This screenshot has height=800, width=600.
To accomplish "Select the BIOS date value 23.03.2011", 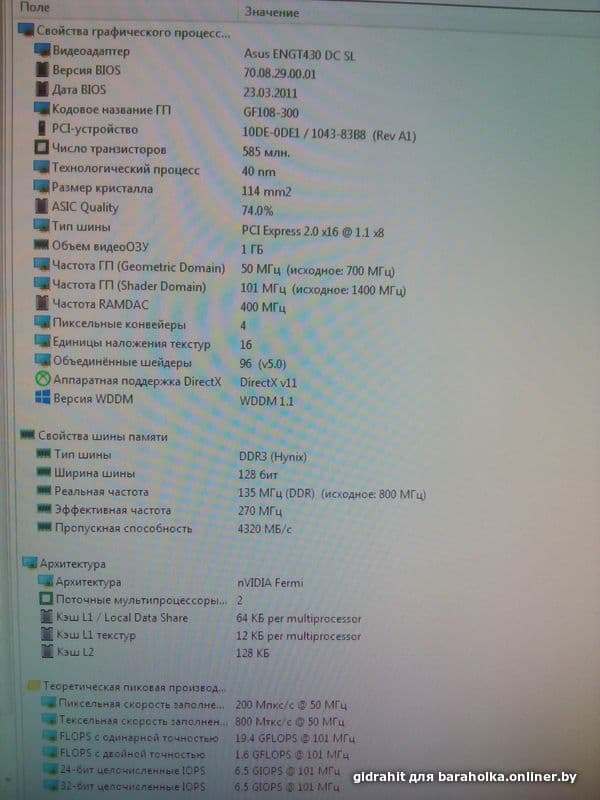I will 270,93.
